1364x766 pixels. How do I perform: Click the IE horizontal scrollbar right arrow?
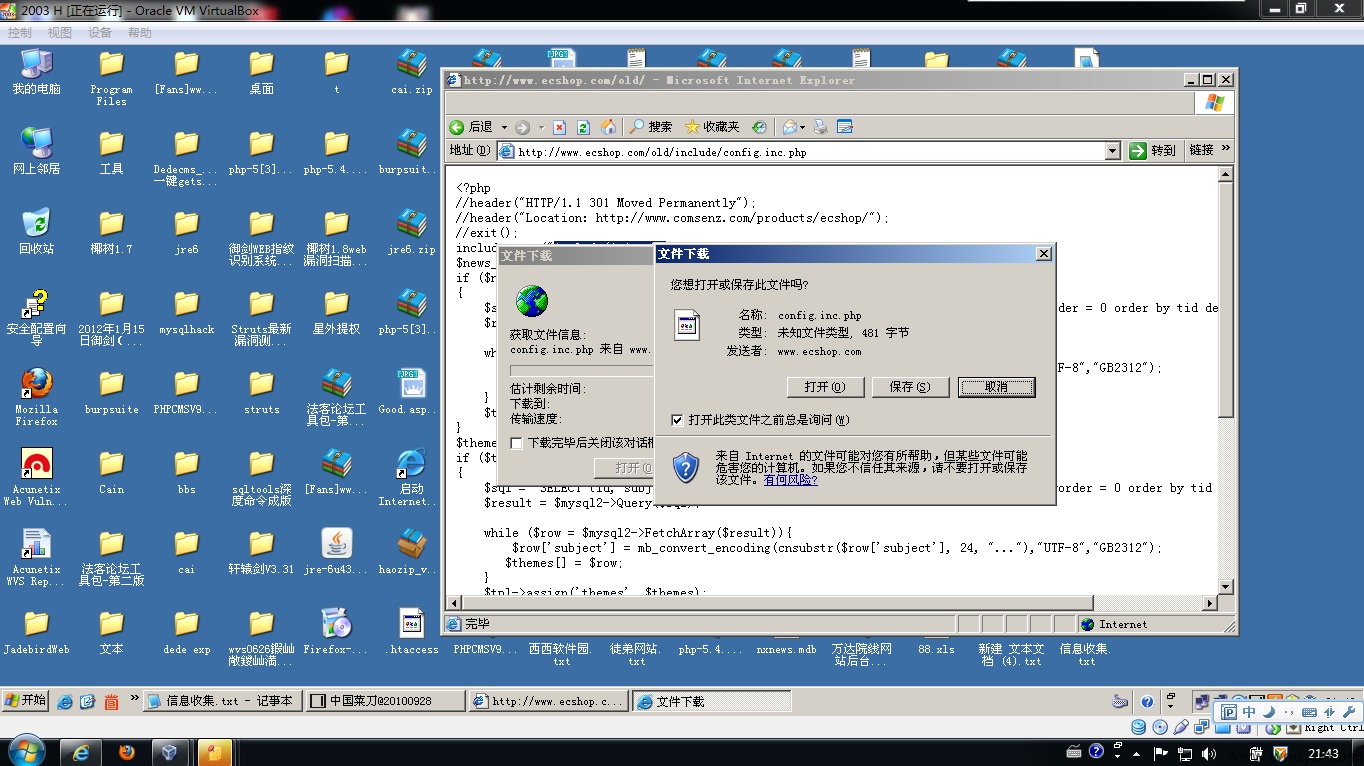(x=1209, y=603)
